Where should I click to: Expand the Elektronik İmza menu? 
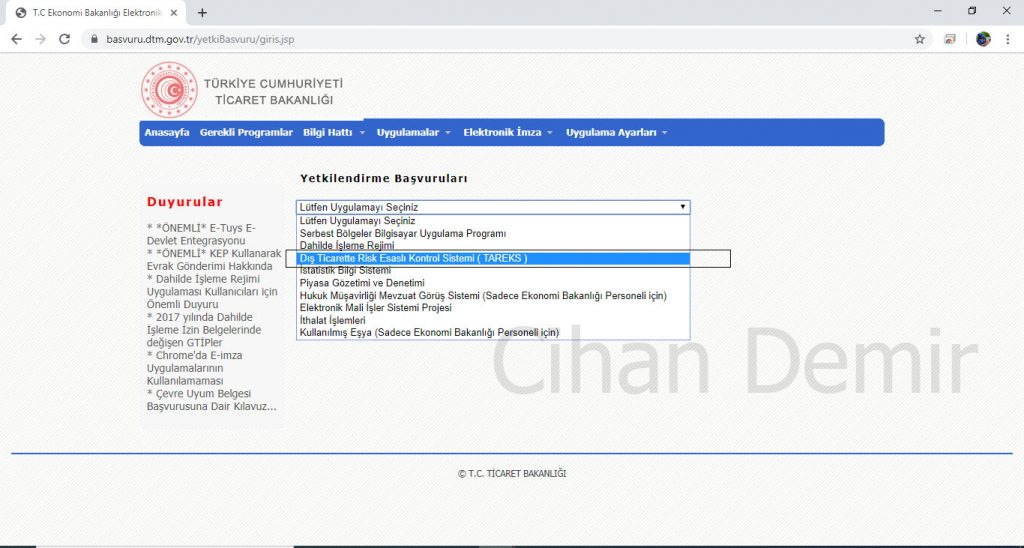pyautogui.click(x=508, y=133)
